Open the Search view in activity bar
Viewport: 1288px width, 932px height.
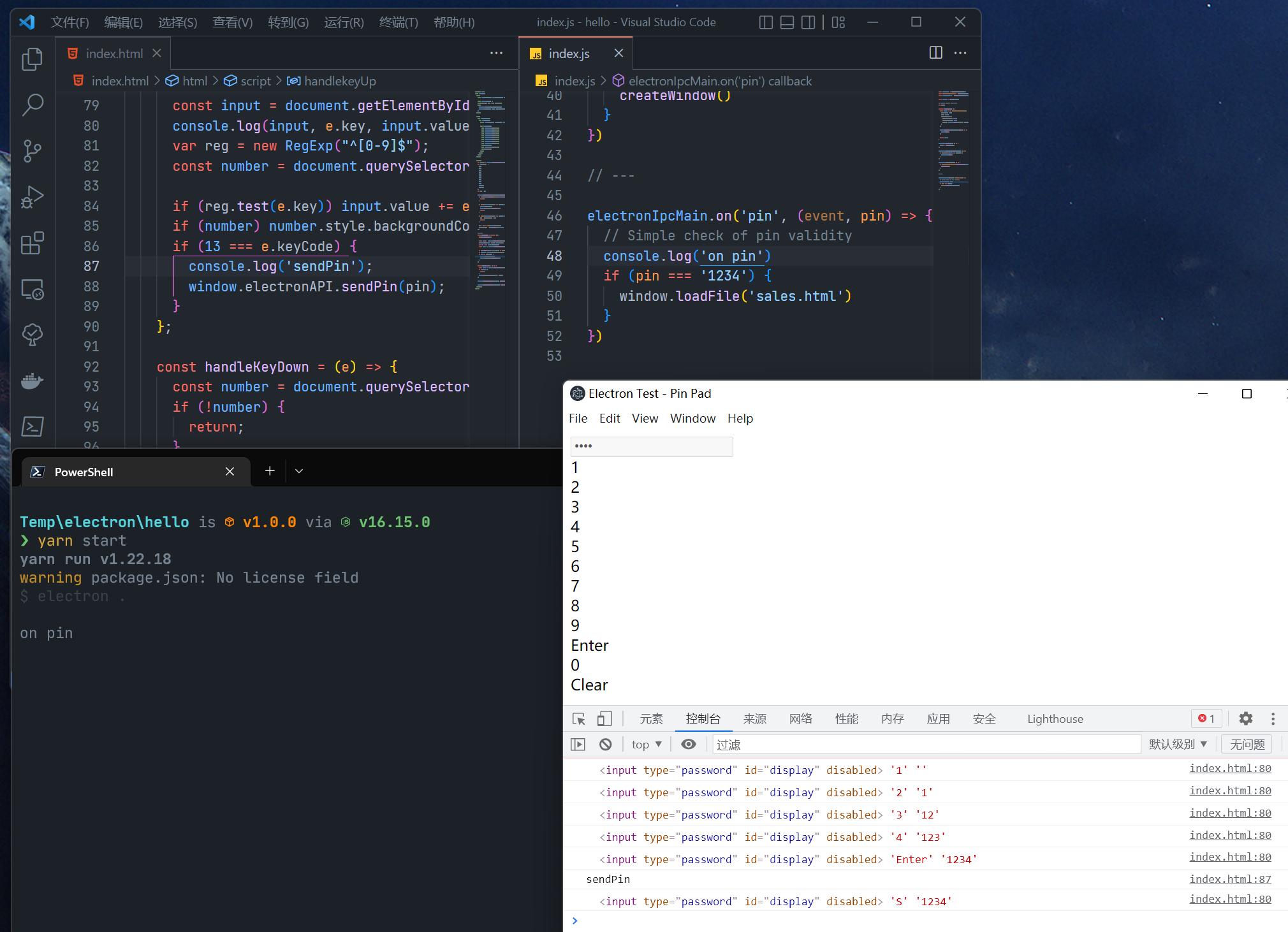[x=32, y=105]
